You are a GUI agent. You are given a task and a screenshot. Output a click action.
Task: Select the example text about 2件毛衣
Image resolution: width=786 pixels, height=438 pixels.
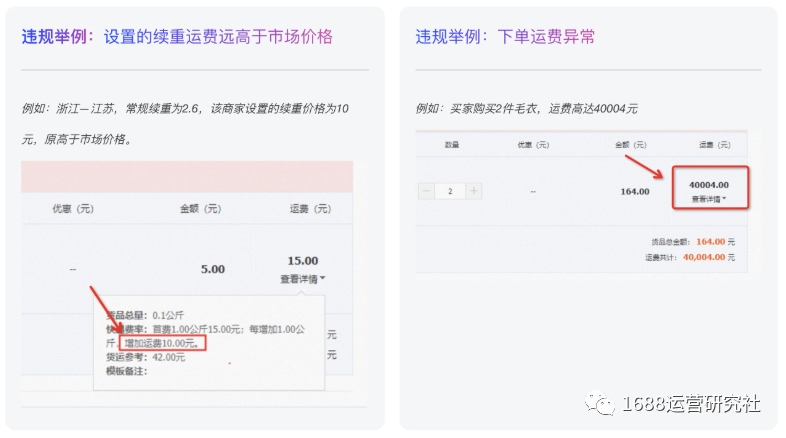(x=526, y=109)
